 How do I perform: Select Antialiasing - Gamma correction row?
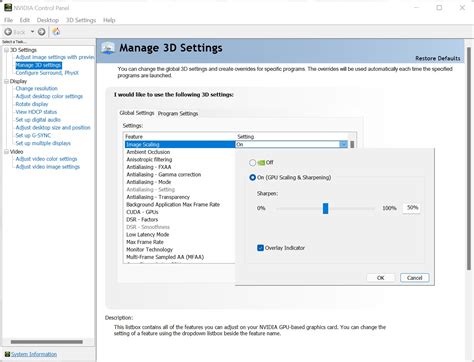point(180,174)
